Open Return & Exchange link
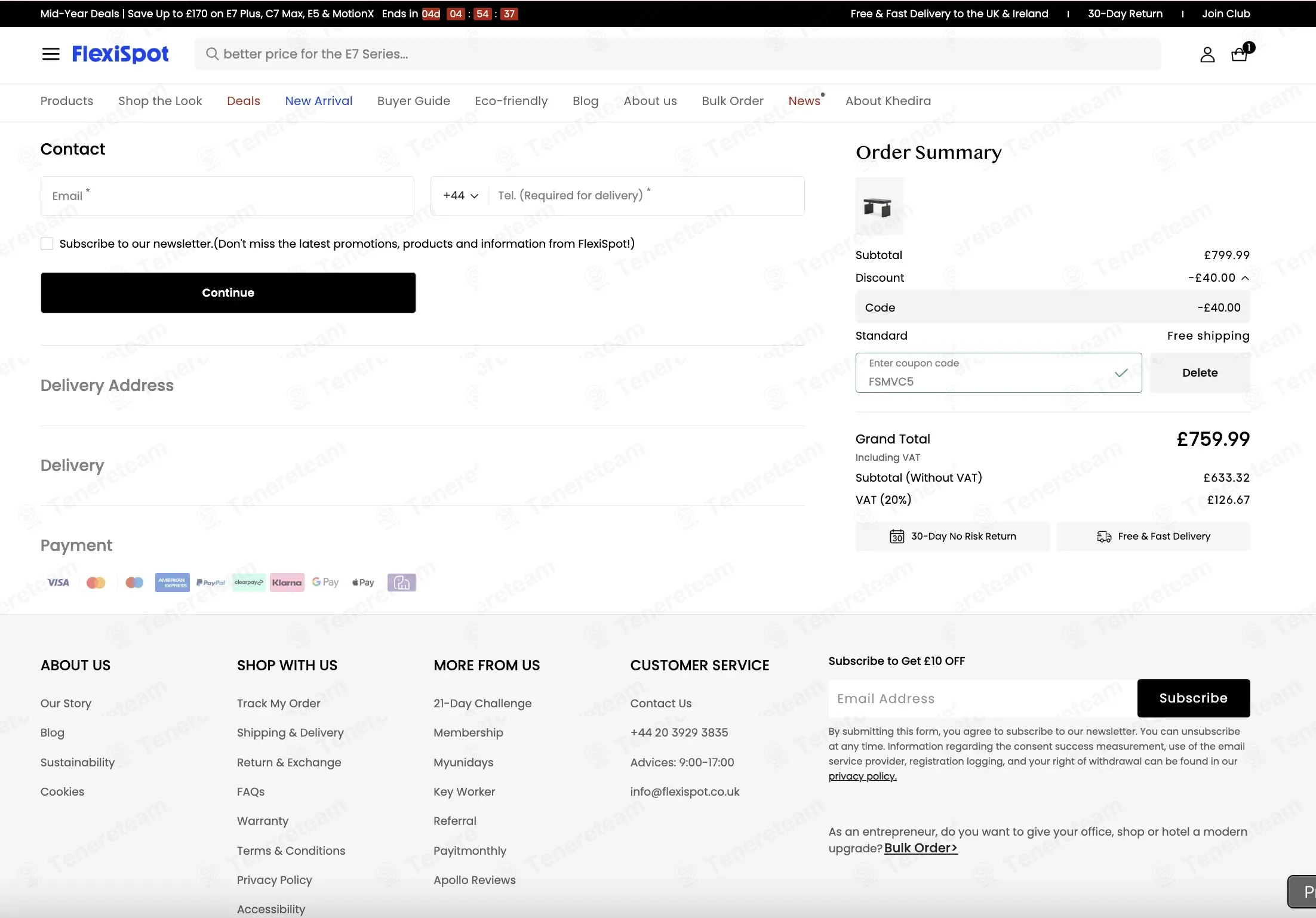1316x918 pixels. [x=289, y=763]
